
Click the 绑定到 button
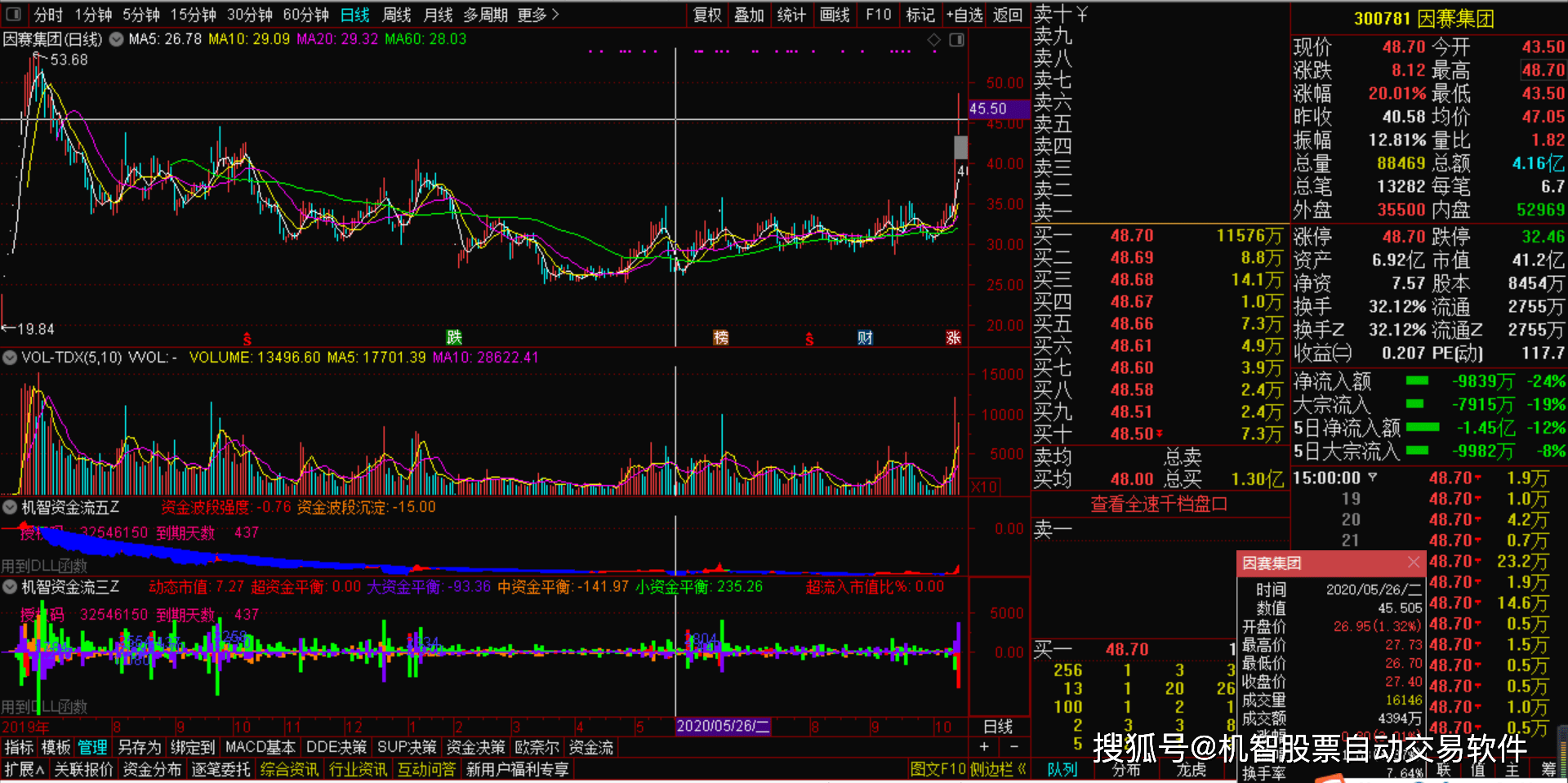(x=193, y=747)
